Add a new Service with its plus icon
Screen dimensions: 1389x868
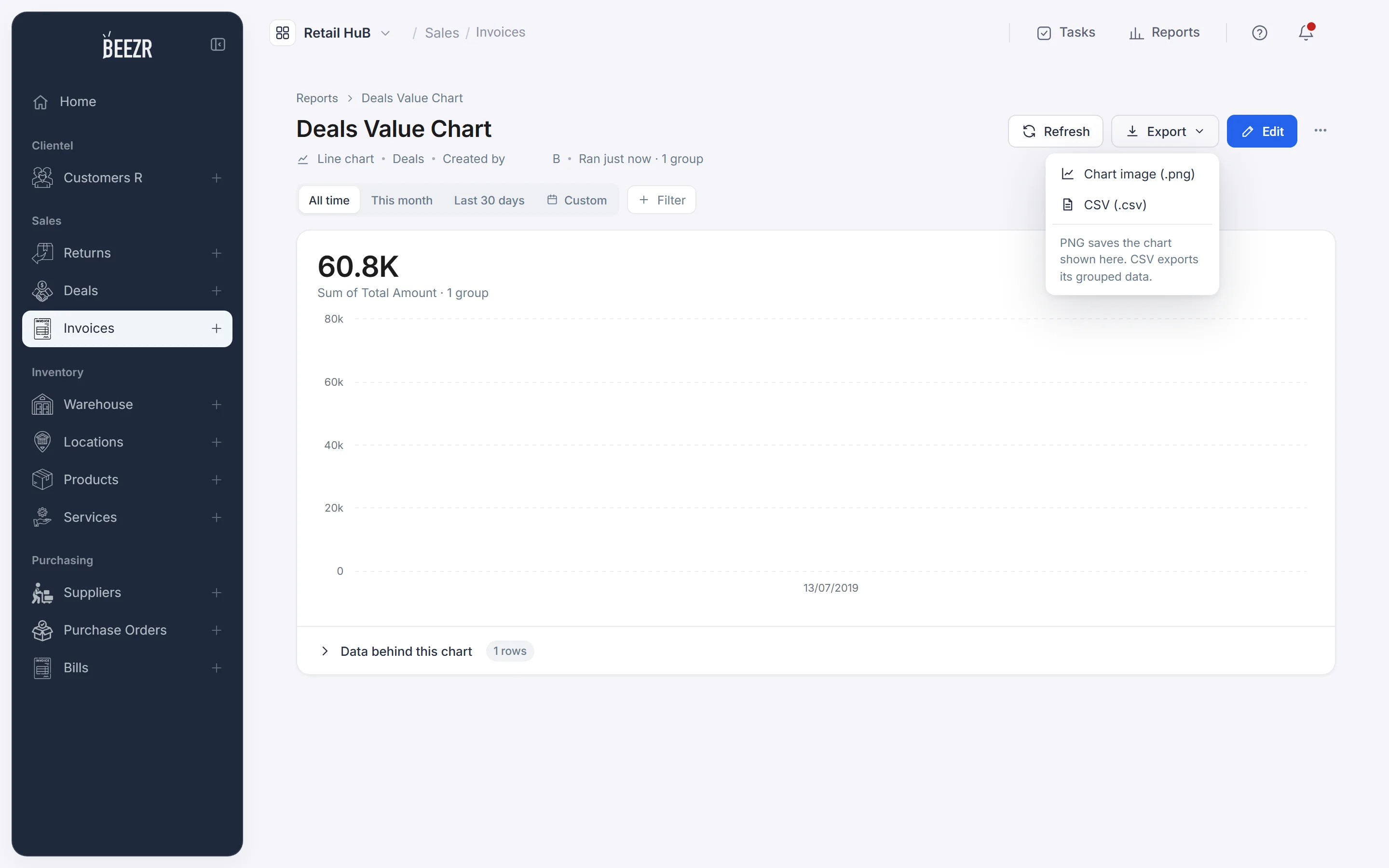[217, 517]
